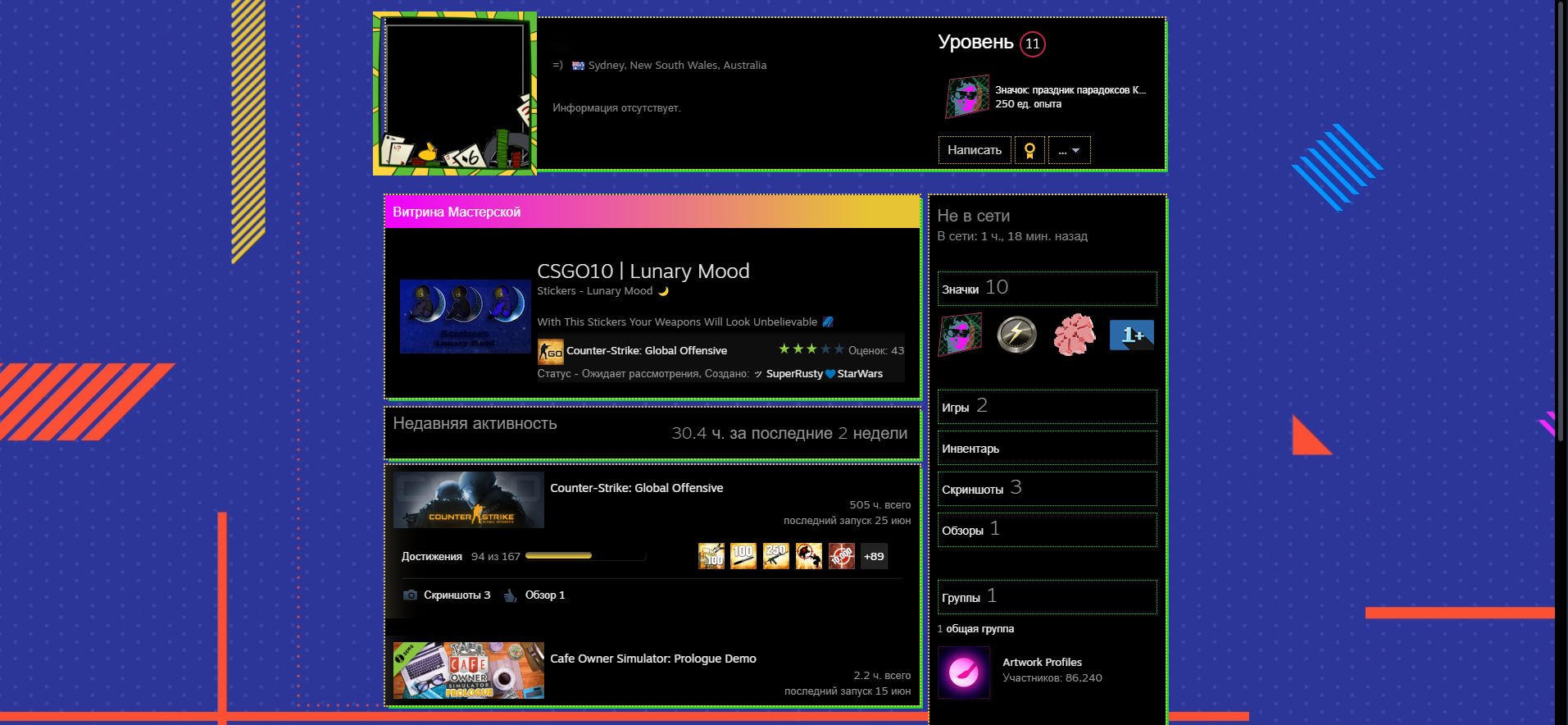Open the knife 100 achievement icon
The height and width of the screenshot is (725, 1568).
pyautogui.click(x=743, y=556)
